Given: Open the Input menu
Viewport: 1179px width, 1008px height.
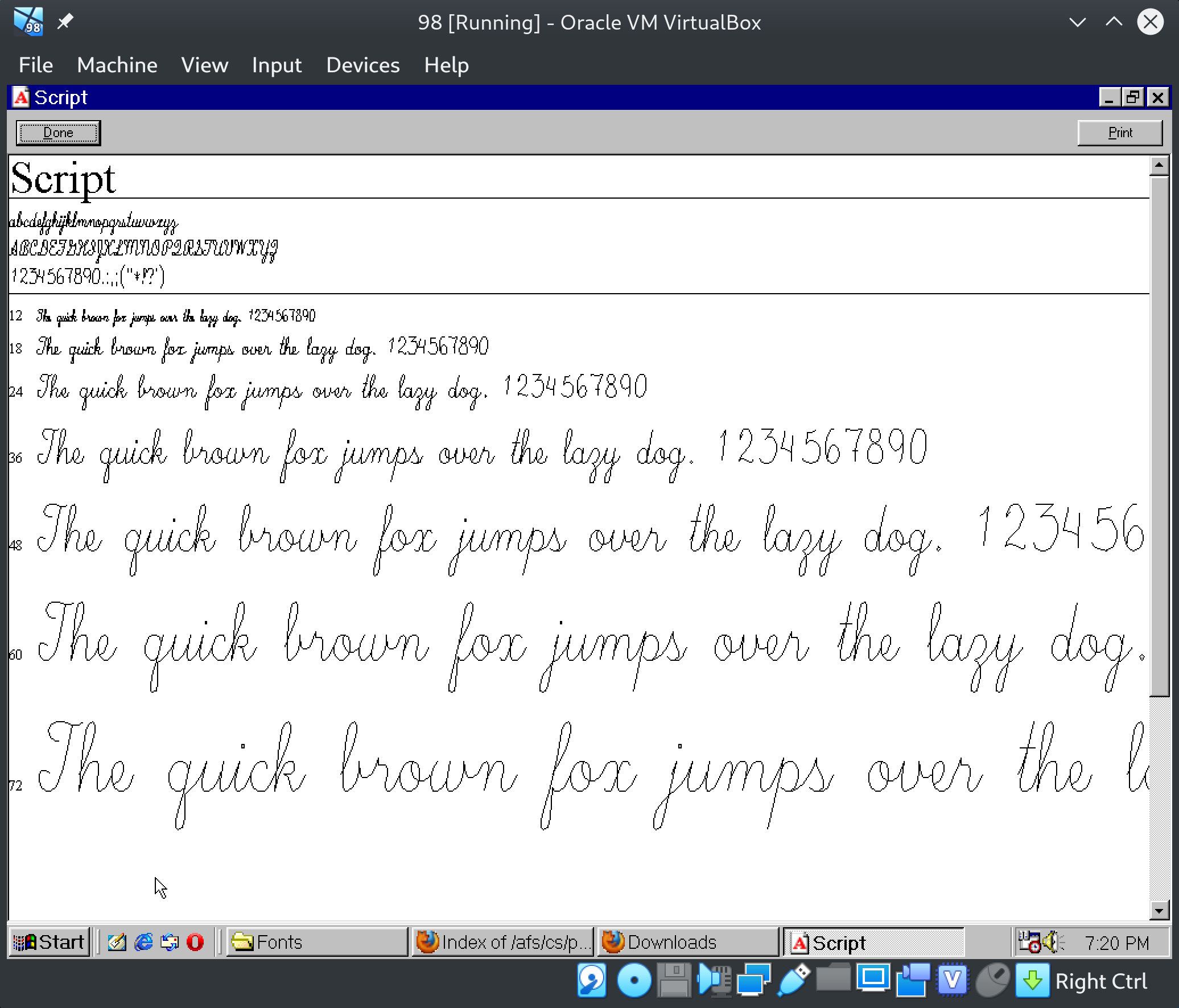Looking at the screenshot, I should pos(277,65).
